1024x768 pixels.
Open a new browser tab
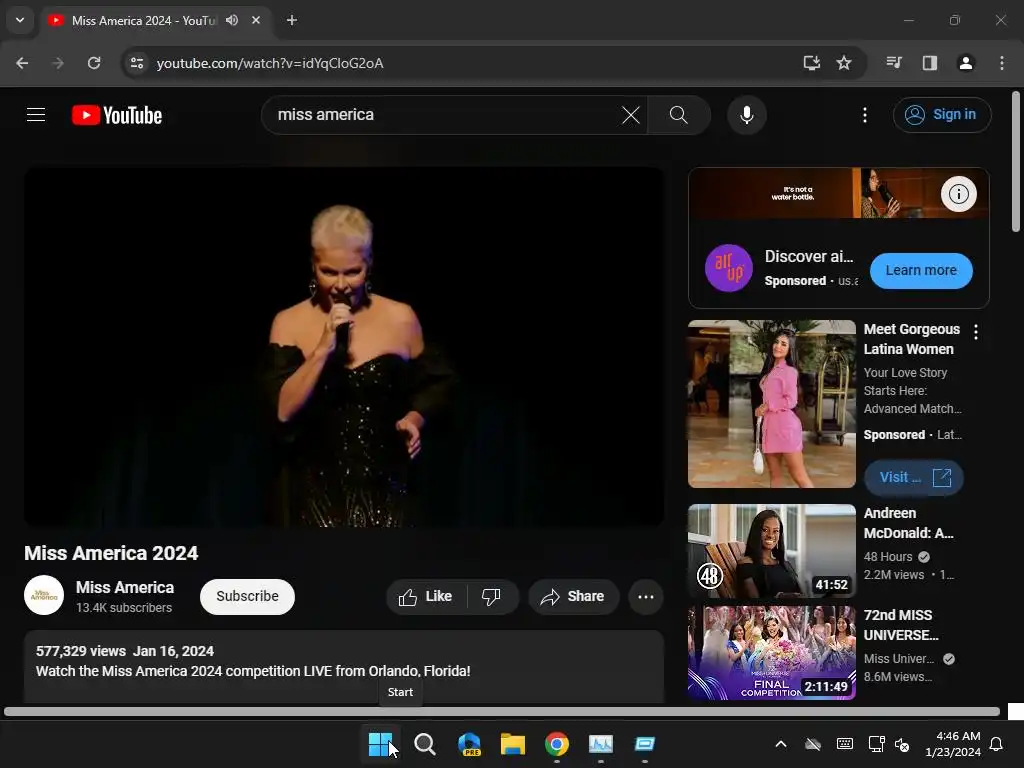[292, 20]
